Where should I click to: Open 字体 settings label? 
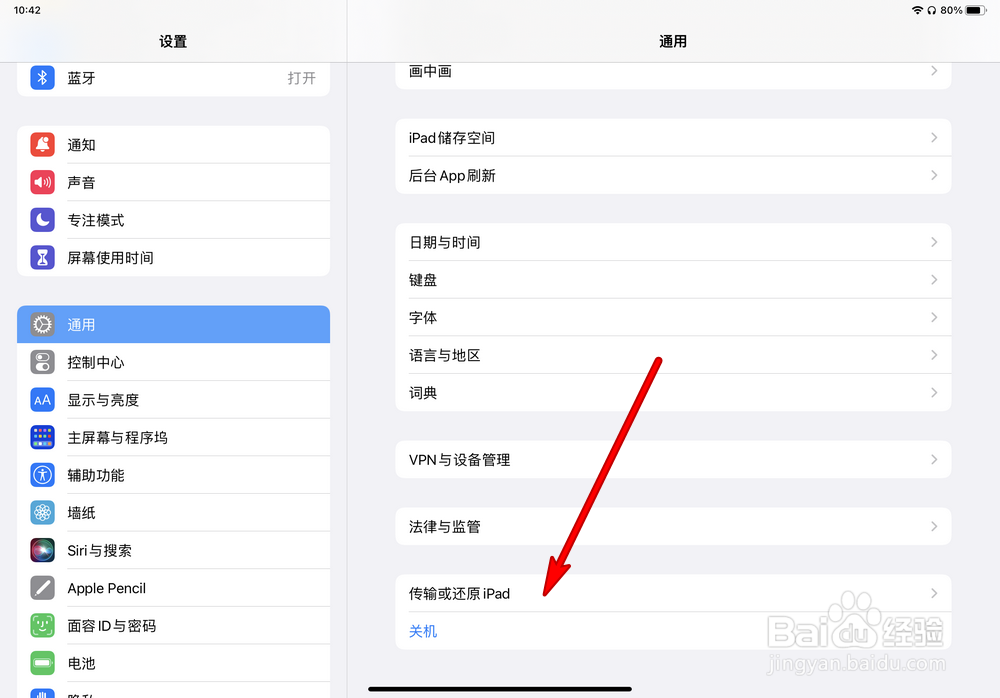pos(423,318)
